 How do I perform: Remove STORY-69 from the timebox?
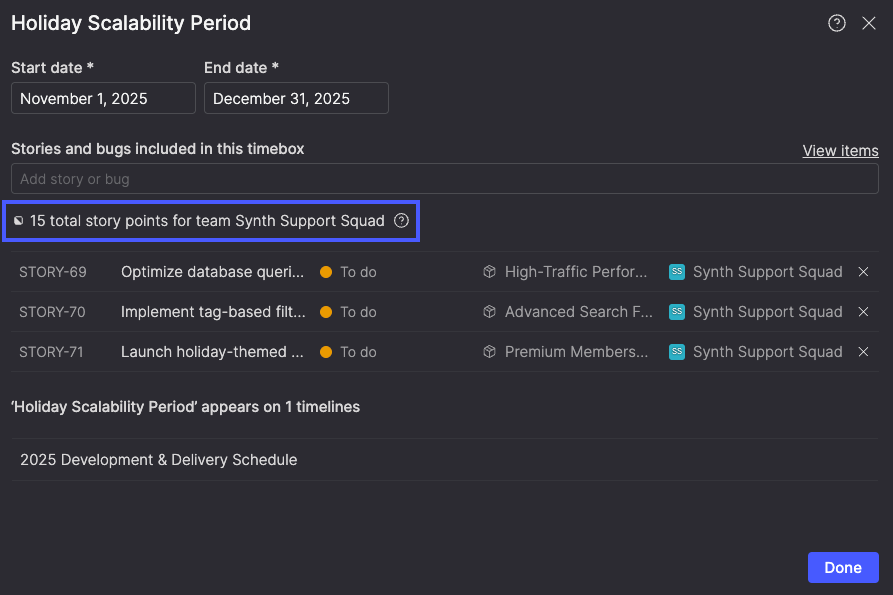point(863,272)
